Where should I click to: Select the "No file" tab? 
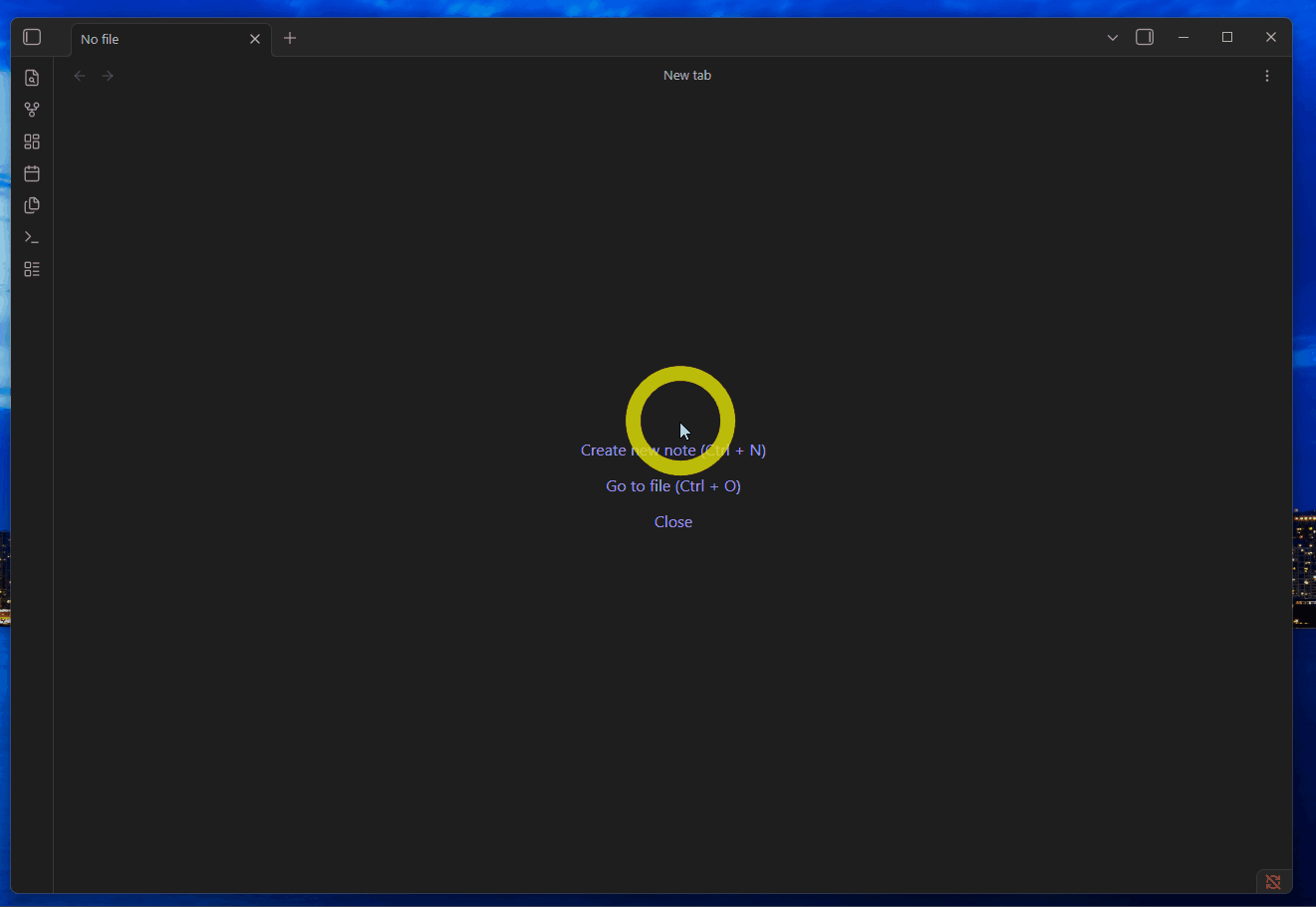click(x=149, y=39)
